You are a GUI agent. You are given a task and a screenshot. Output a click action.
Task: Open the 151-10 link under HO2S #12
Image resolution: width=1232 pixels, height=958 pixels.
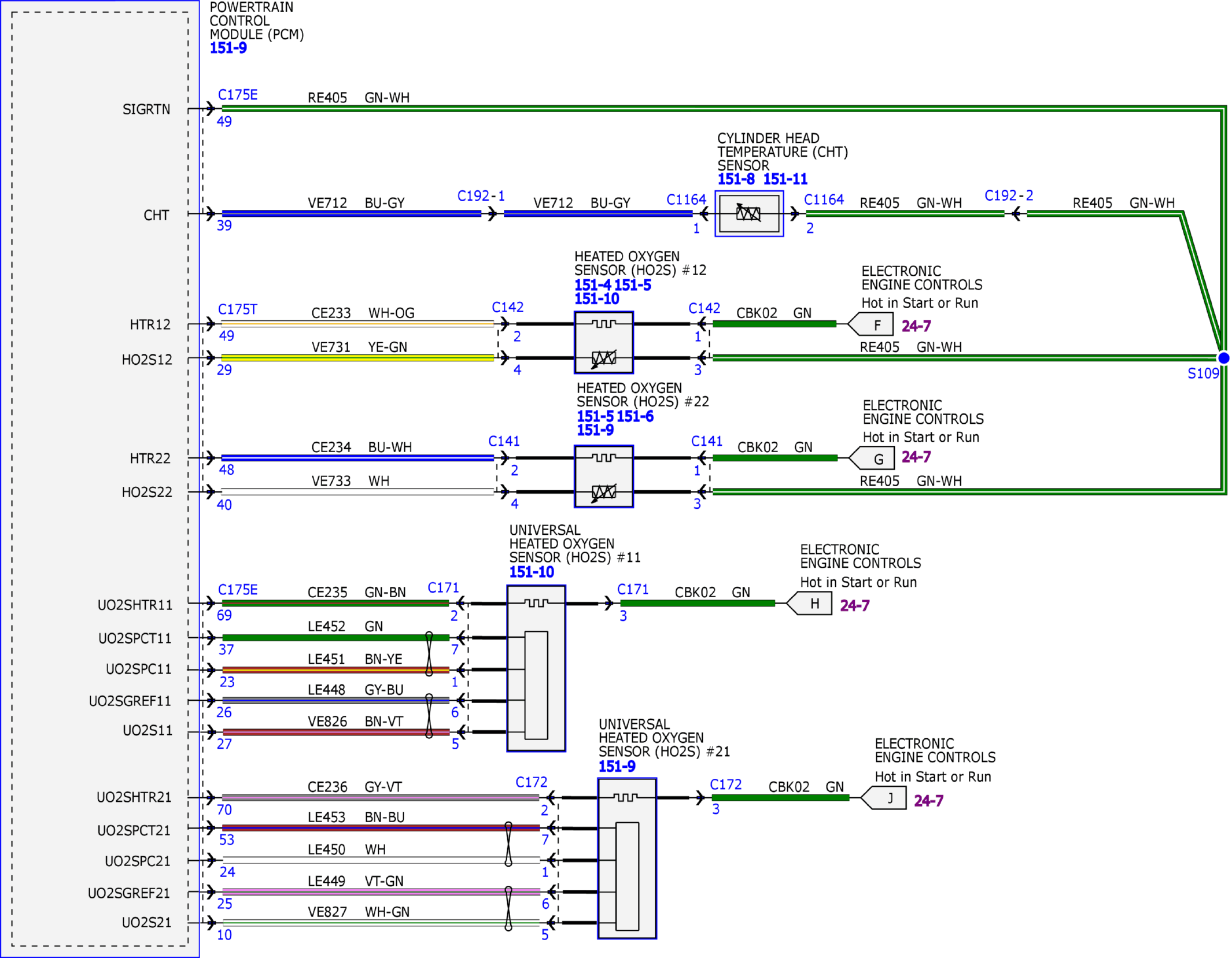coord(596,299)
